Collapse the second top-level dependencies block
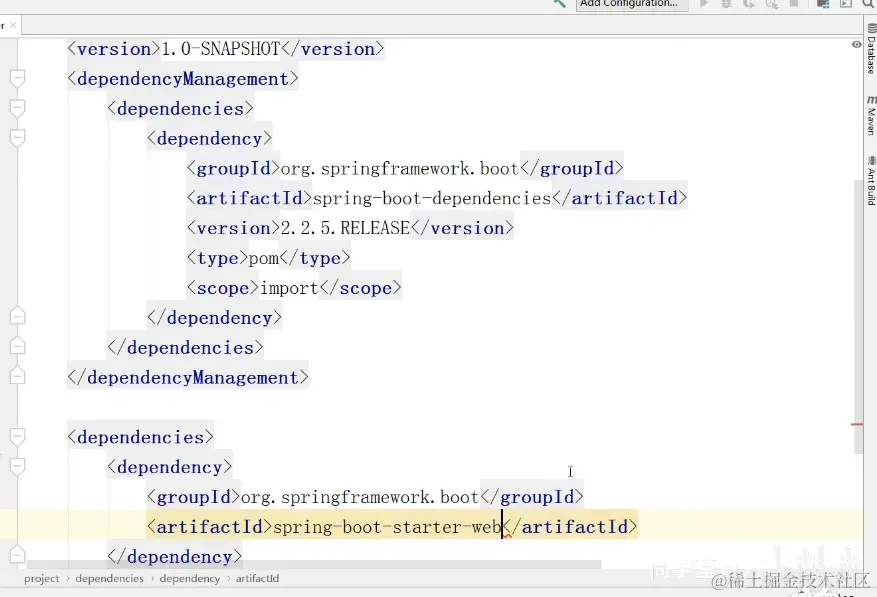877x597 pixels. point(17,436)
